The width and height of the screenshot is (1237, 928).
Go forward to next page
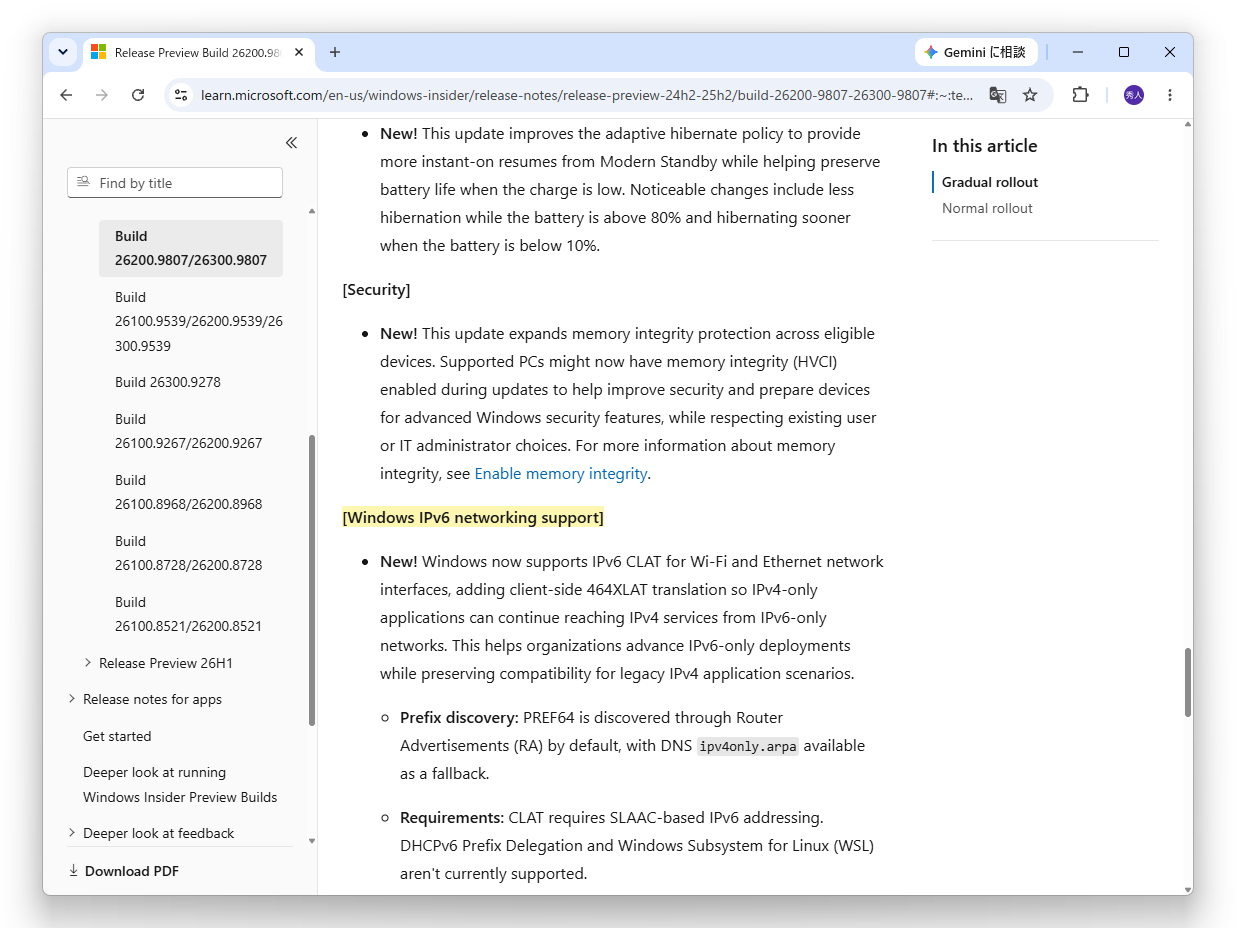pyautogui.click(x=102, y=95)
